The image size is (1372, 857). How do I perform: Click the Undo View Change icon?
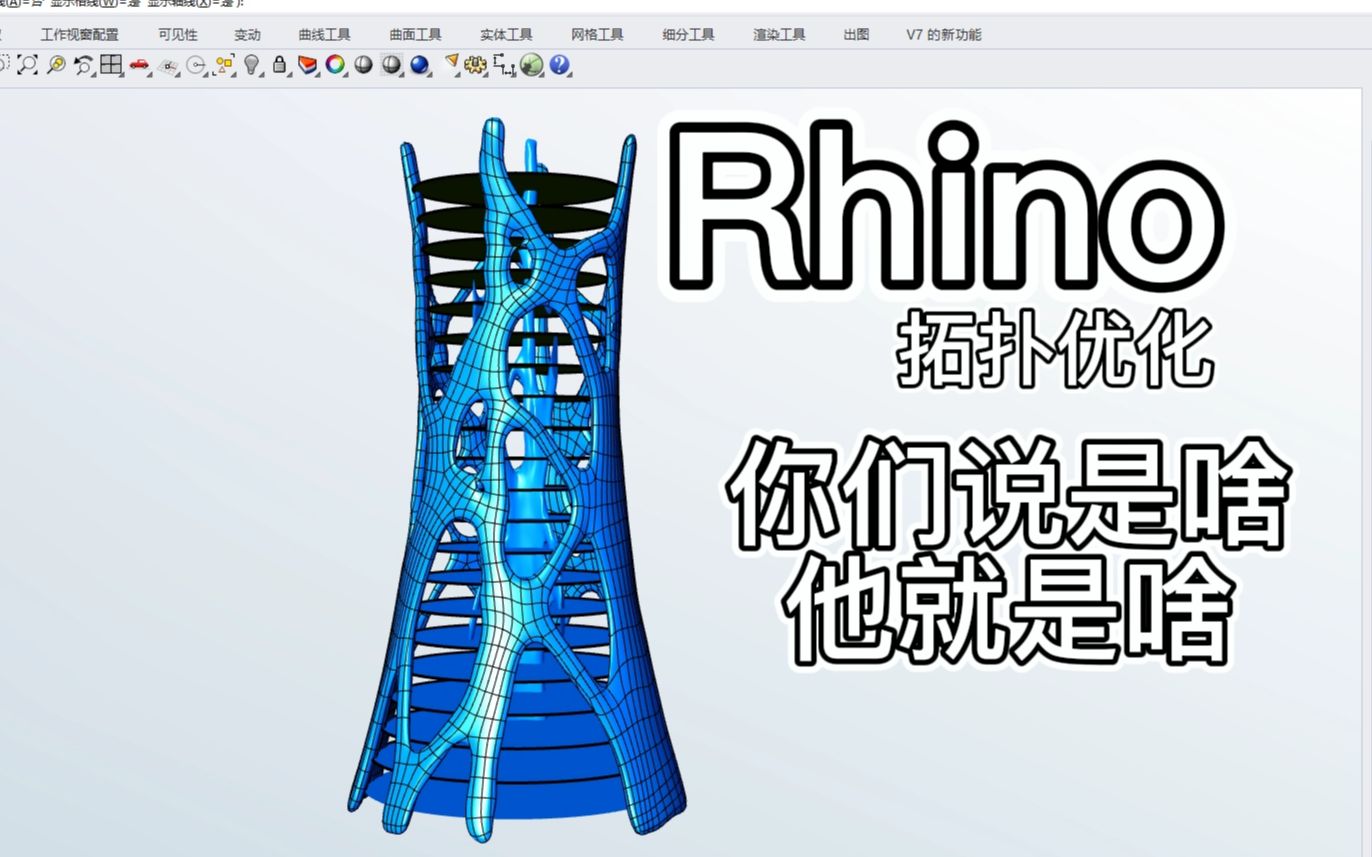(83, 65)
